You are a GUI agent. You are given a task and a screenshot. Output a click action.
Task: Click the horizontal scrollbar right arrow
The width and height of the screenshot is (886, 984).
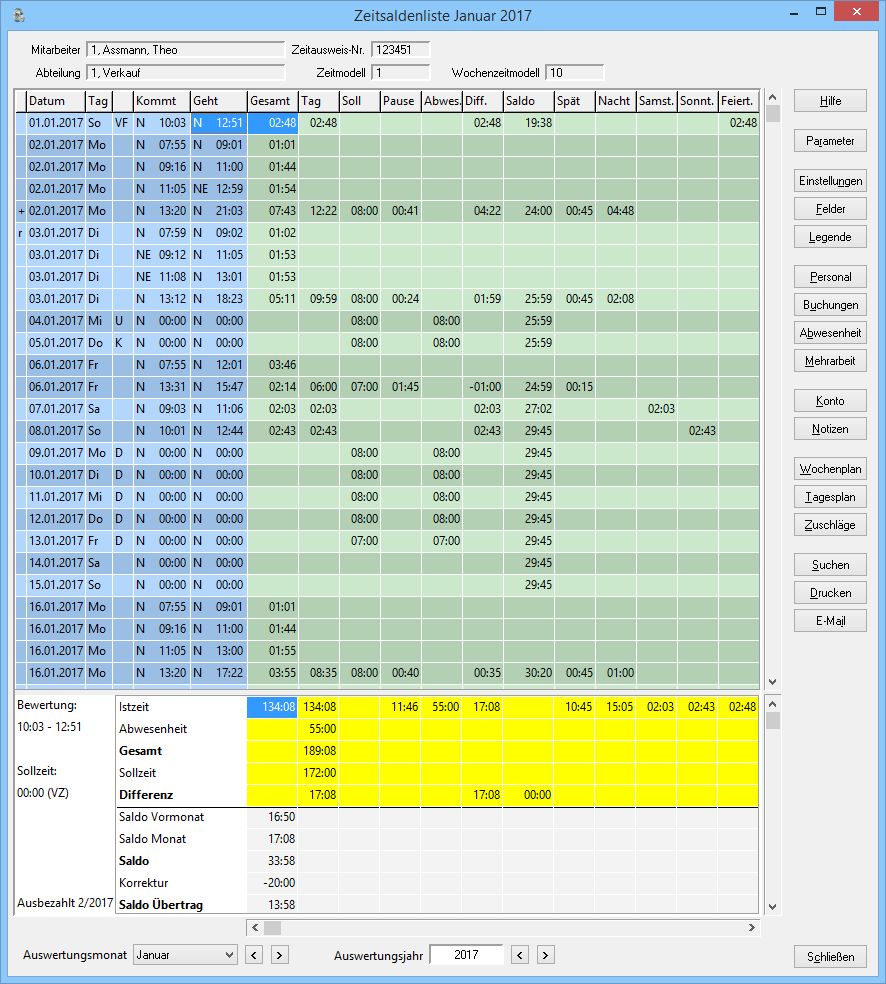[752, 928]
